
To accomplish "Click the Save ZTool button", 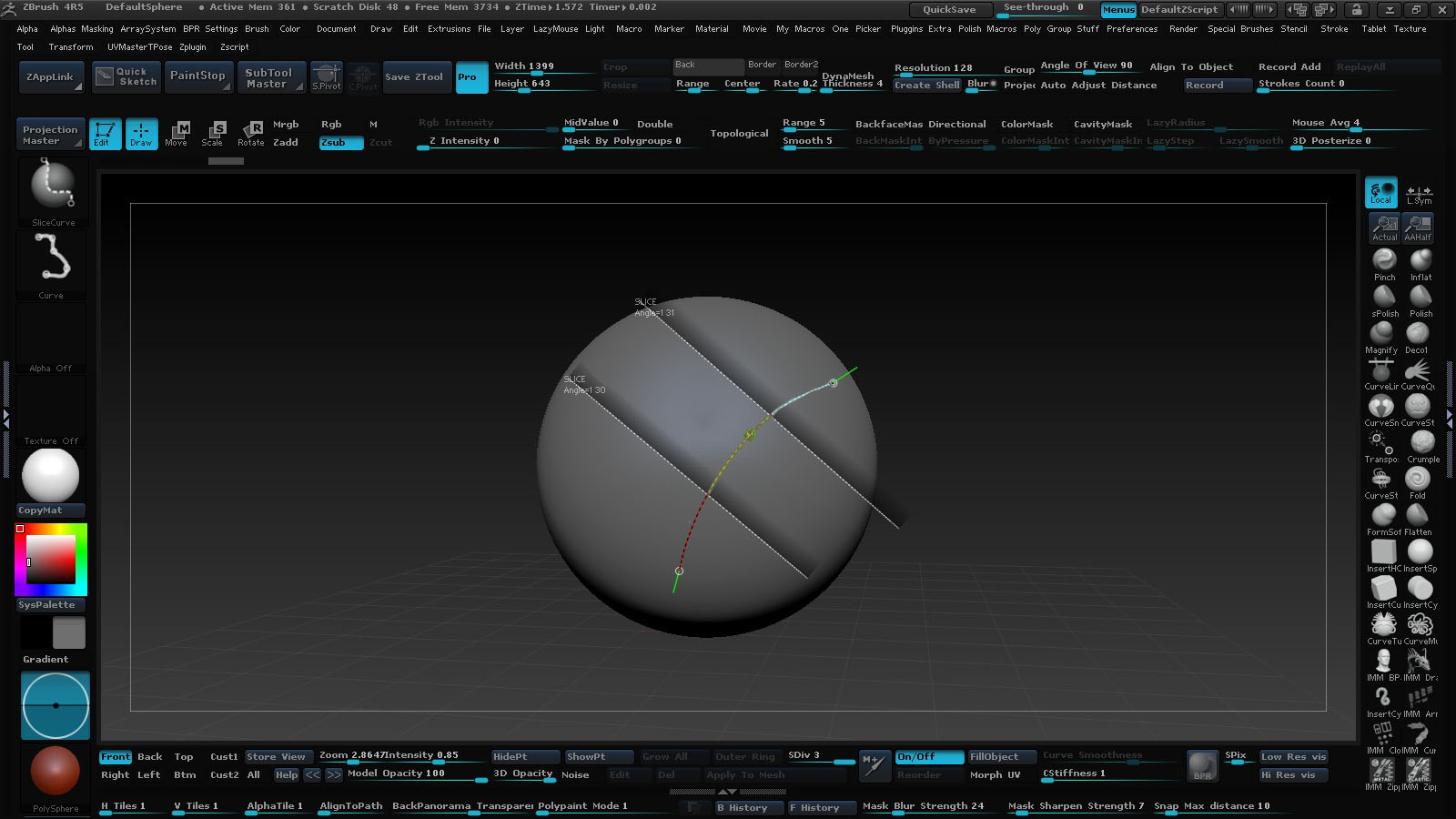I will coord(414,77).
